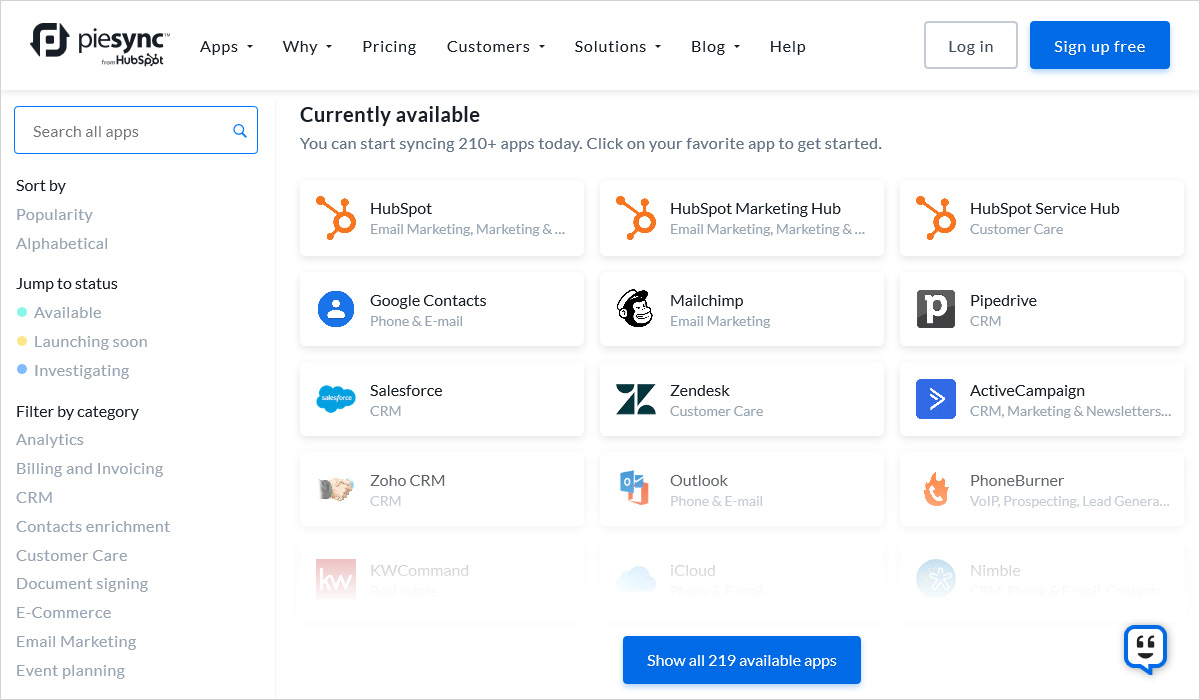The width and height of the screenshot is (1200, 700).
Task: Expand the Apps dropdown menu
Action: [226, 47]
